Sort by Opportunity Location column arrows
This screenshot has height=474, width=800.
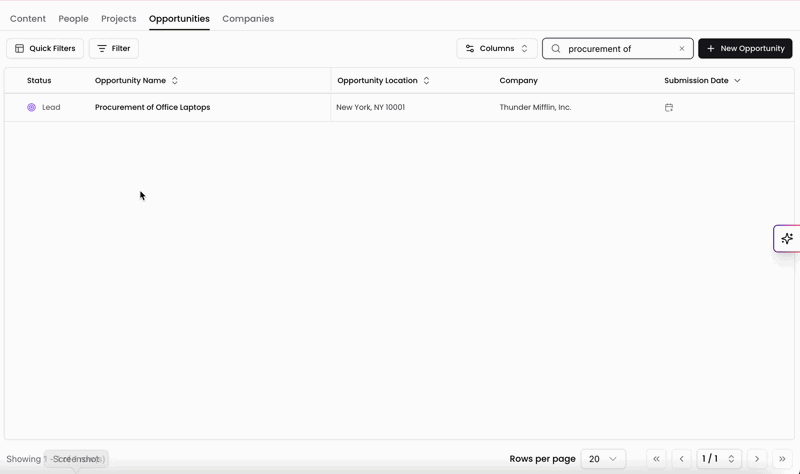click(x=427, y=81)
